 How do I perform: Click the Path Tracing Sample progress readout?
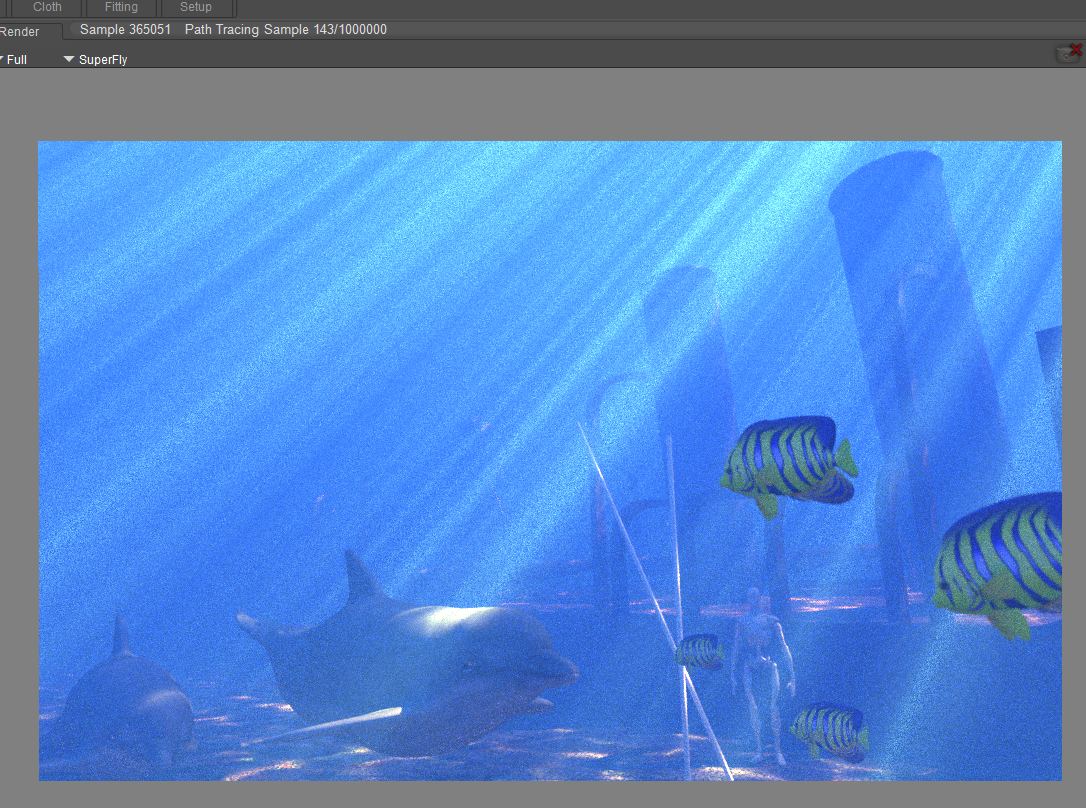[x=285, y=30]
